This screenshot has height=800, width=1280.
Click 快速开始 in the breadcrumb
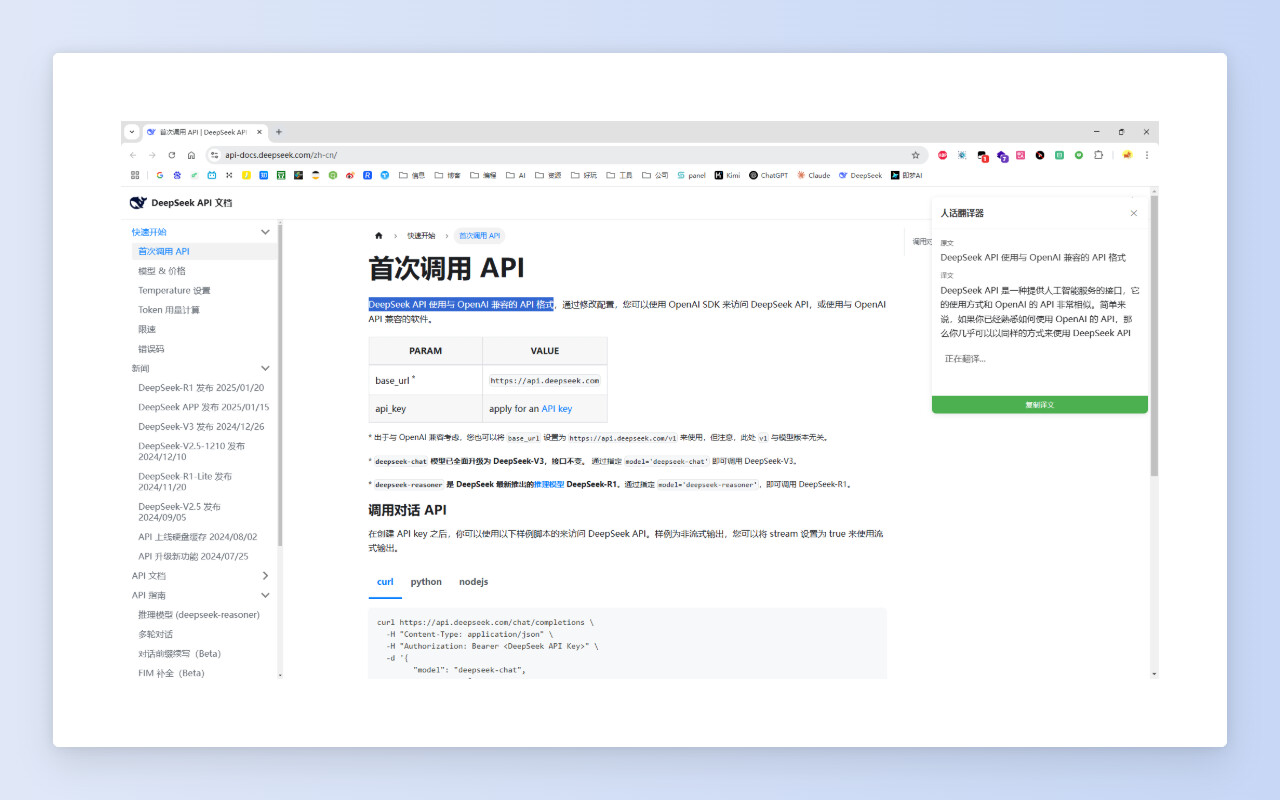point(421,236)
